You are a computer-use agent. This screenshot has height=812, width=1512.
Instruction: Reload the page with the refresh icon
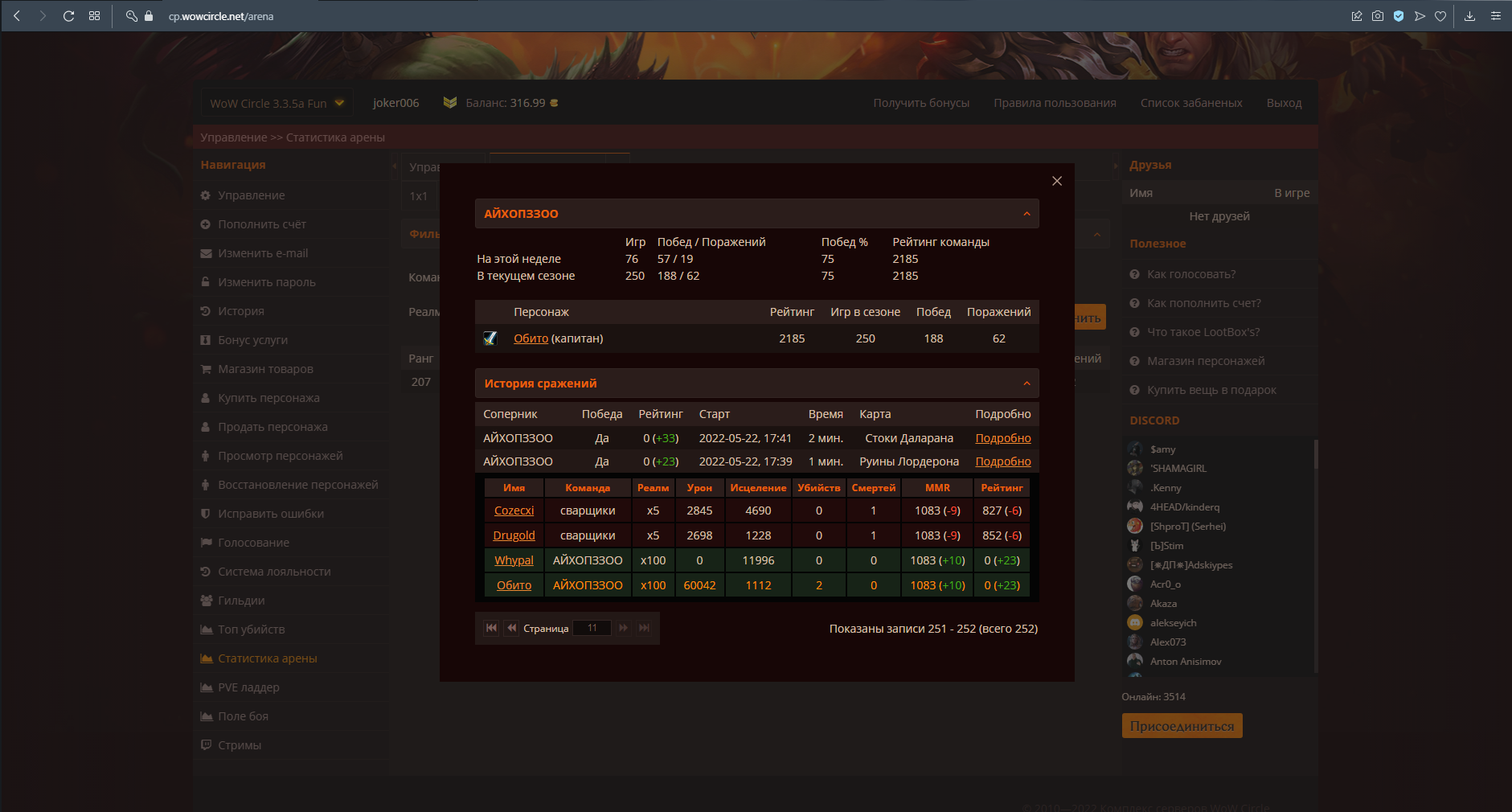tap(69, 16)
